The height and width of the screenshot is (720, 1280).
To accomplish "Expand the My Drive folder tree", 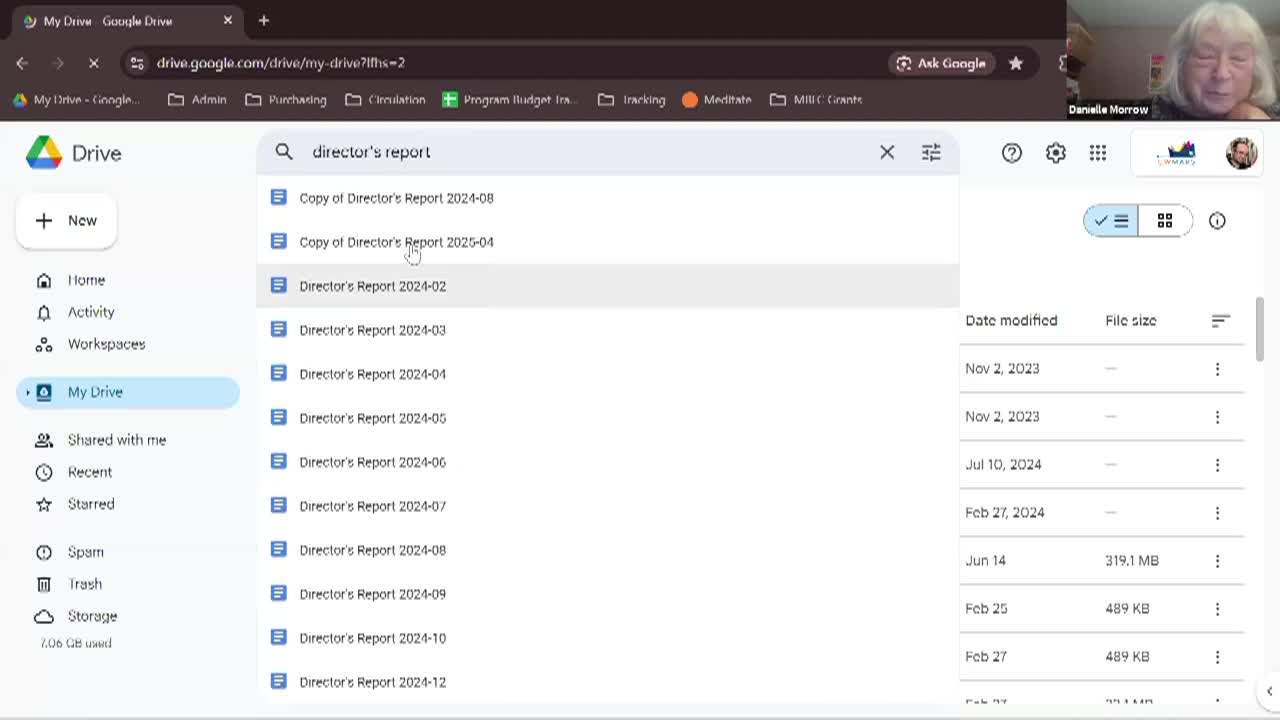I will (x=28, y=392).
